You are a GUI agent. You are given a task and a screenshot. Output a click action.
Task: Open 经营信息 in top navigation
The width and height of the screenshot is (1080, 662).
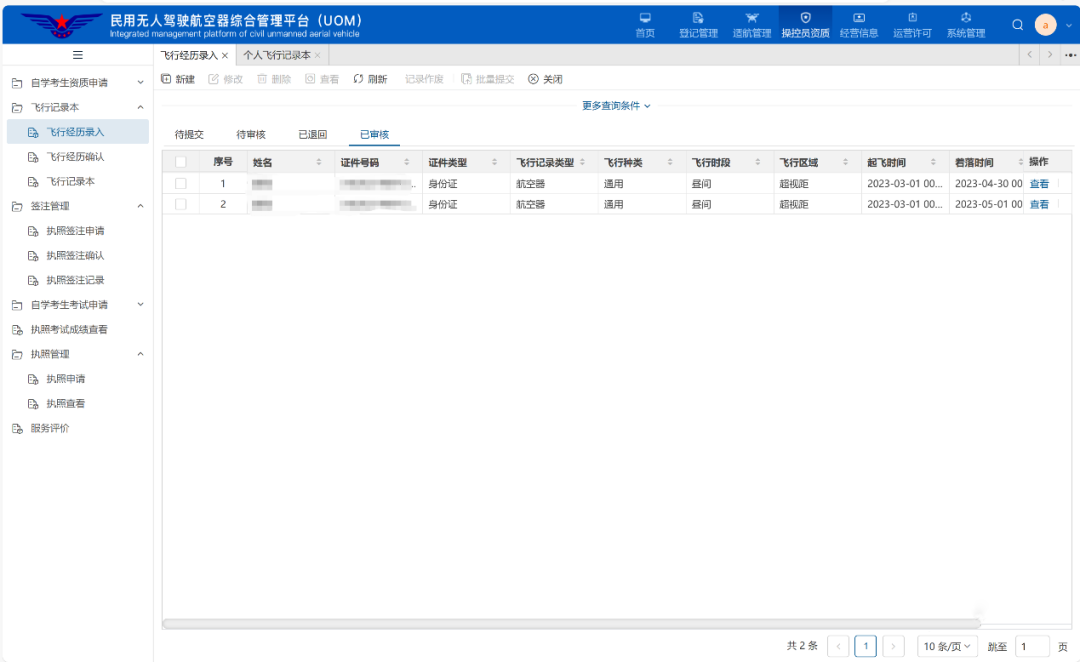click(859, 25)
